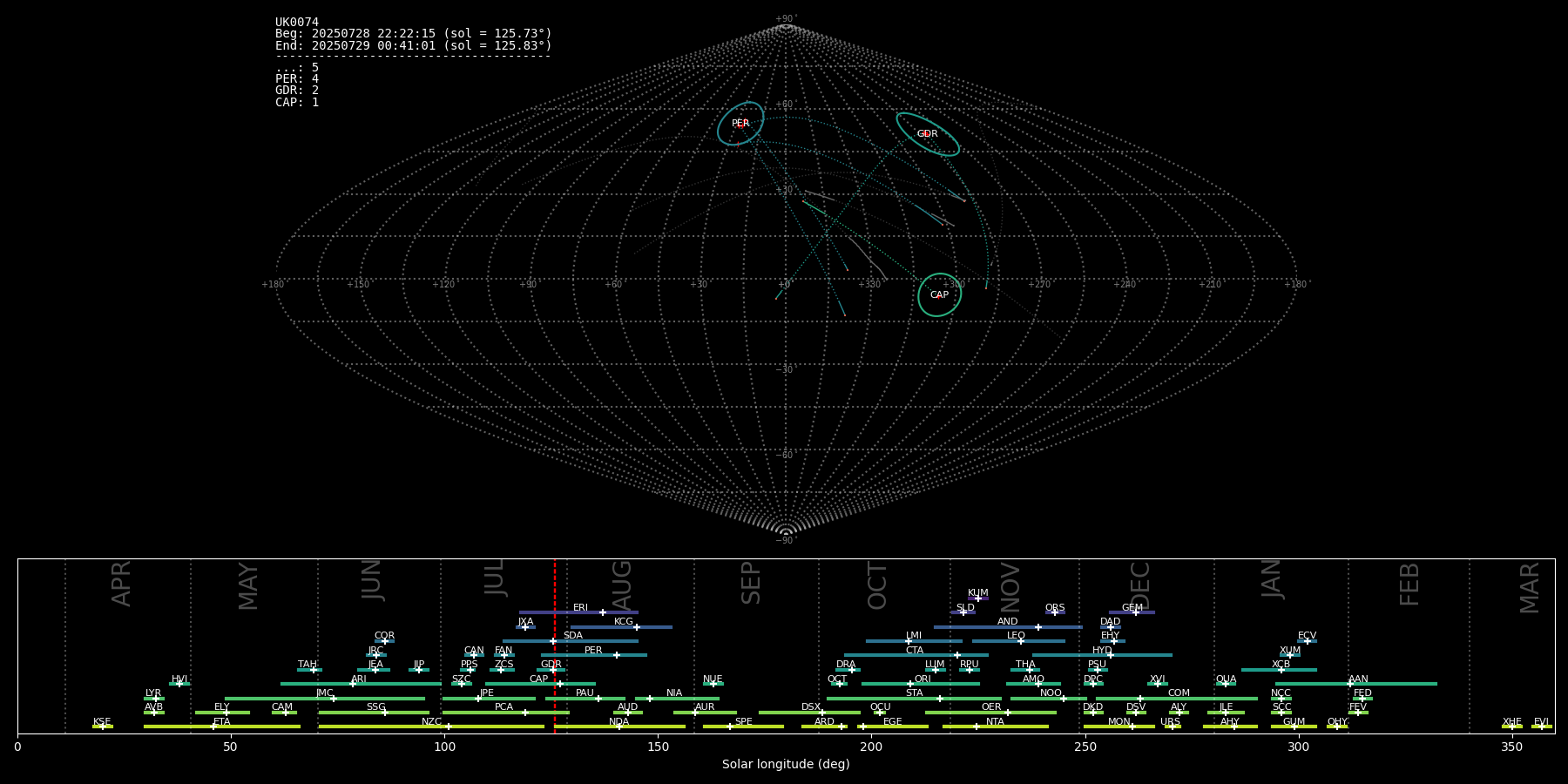Select the KSE shower label in timeline
The image size is (1568, 784).
pyautogui.click(x=102, y=722)
